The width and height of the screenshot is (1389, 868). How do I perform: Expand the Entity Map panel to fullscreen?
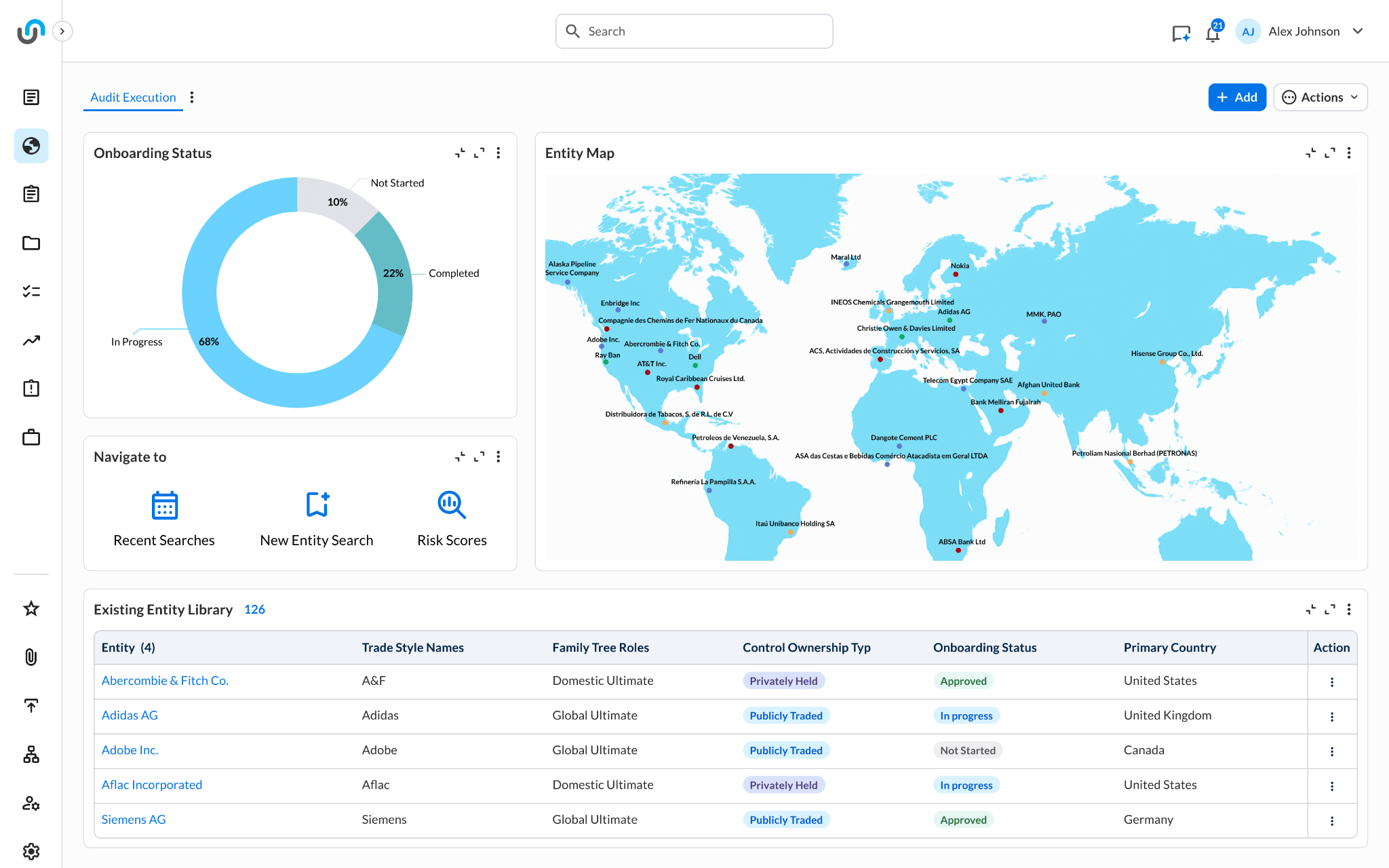pos(1329,153)
